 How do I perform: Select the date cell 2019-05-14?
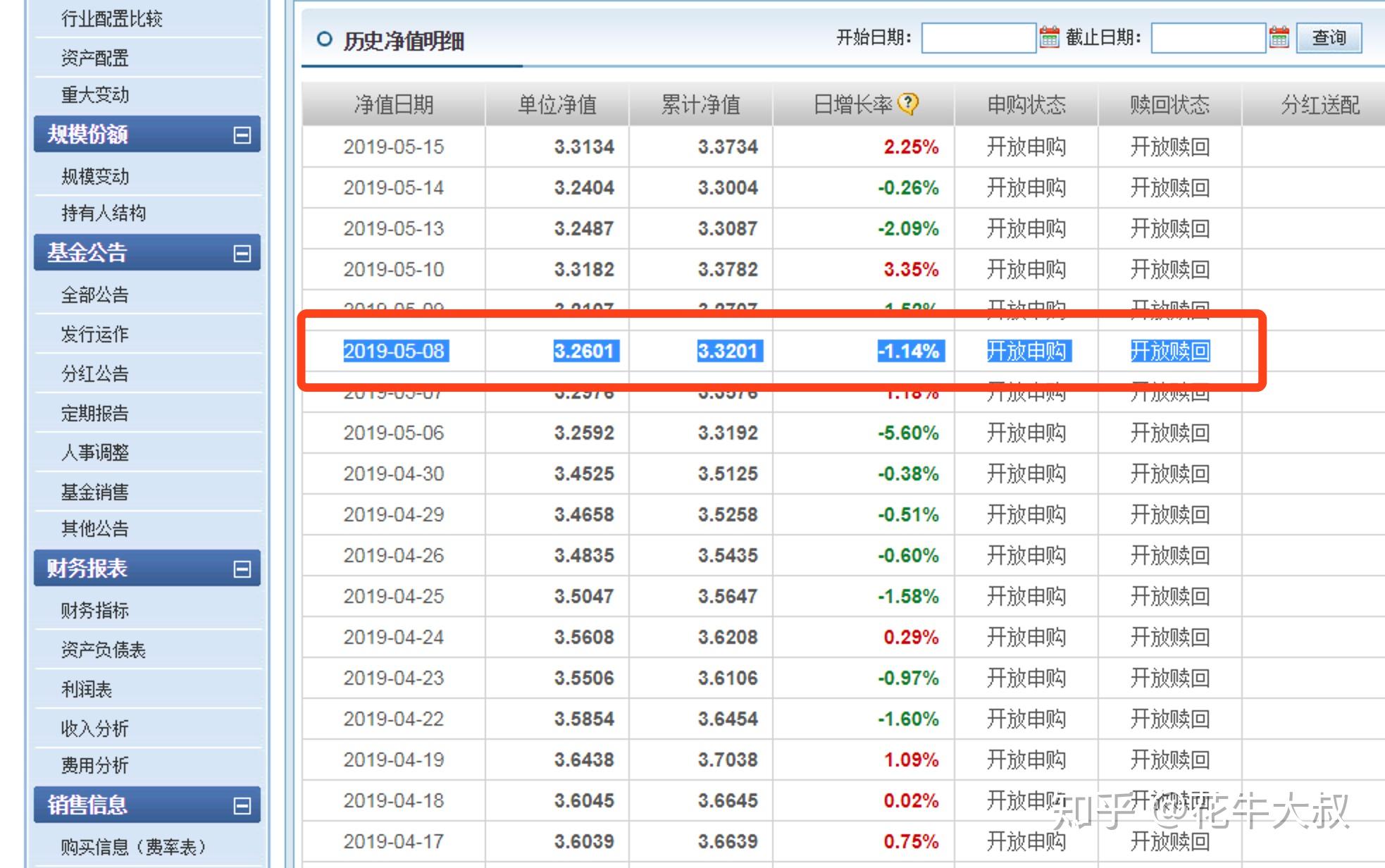coord(394,187)
